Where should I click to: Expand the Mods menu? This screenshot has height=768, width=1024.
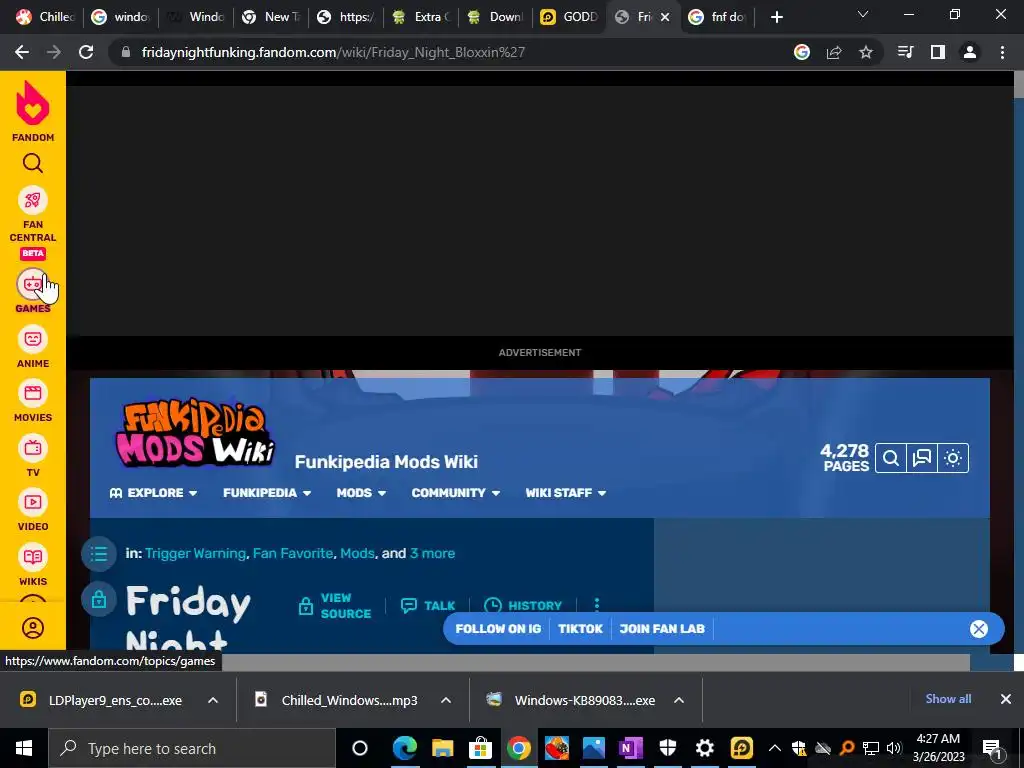361,493
